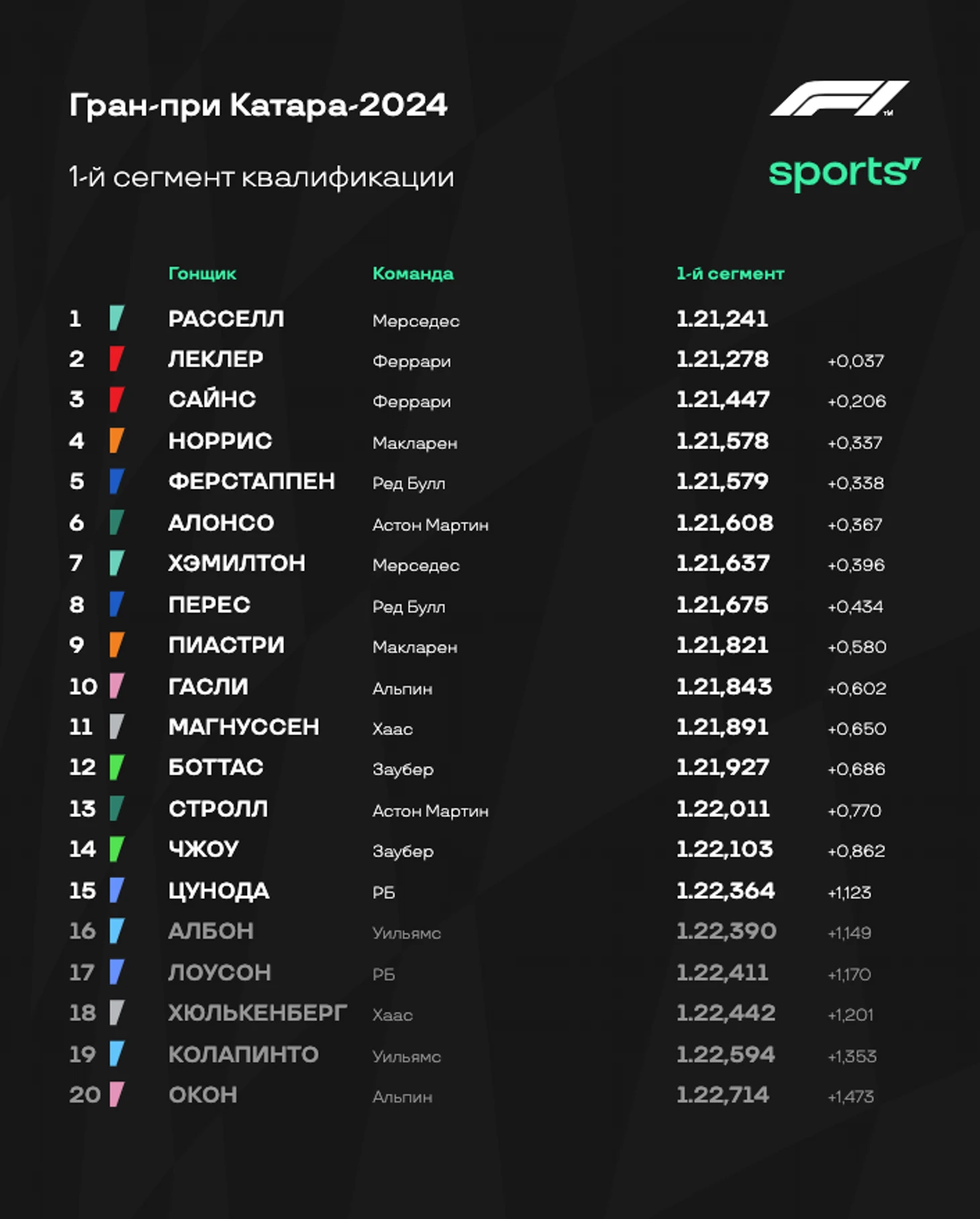Click the 1-й сегмент column header
This screenshot has height=1219, width=980.
coord(730,274)
